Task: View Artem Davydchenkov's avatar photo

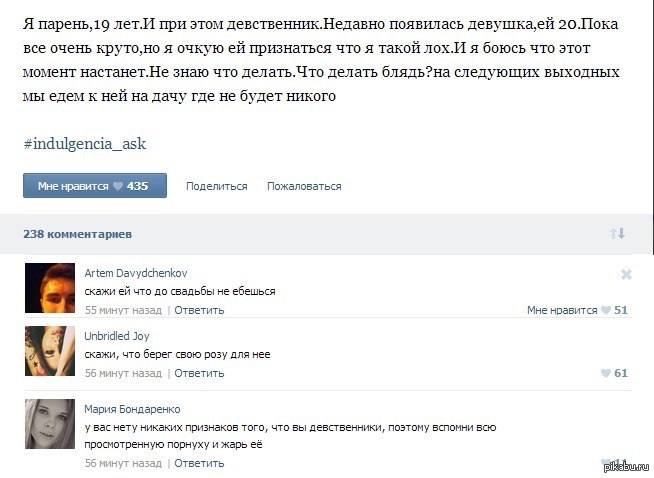Action: pos(50,288)
